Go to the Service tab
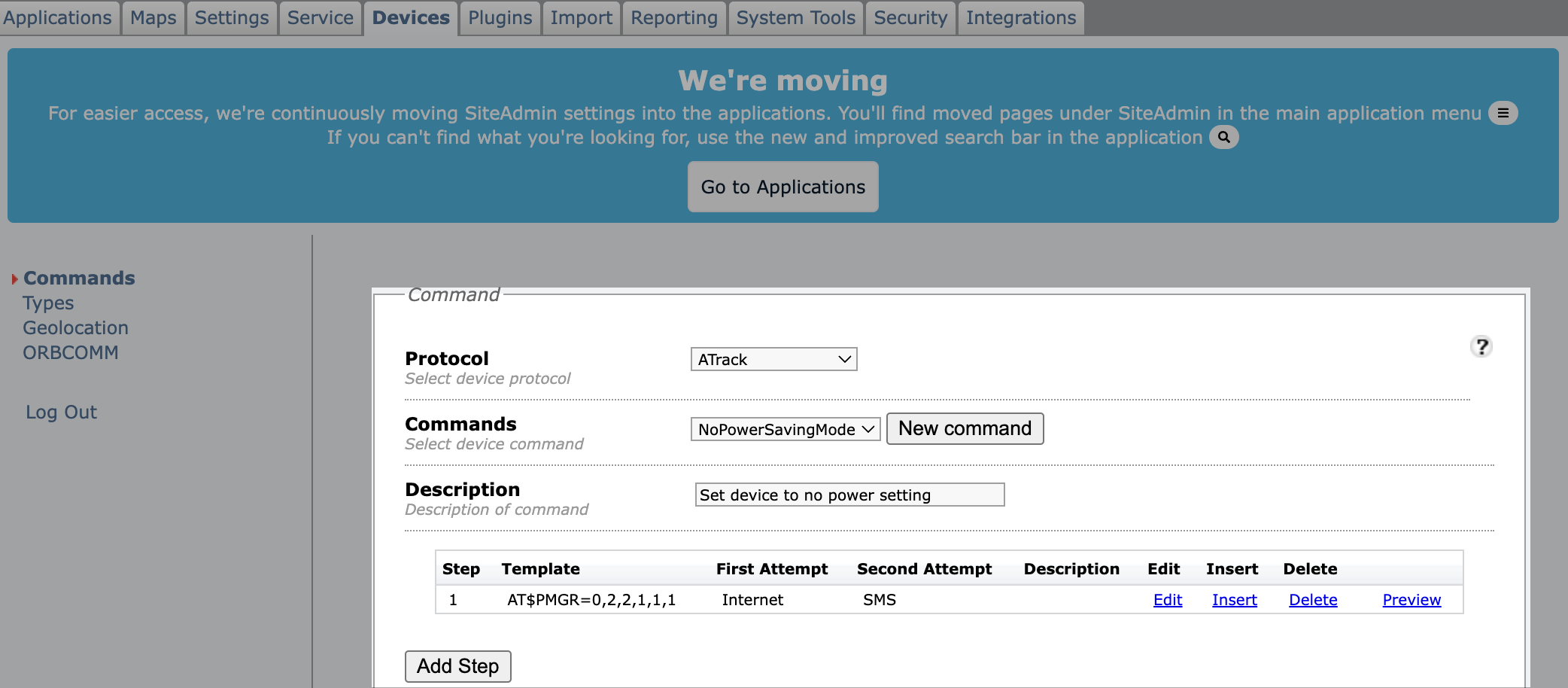 (321, 17)
